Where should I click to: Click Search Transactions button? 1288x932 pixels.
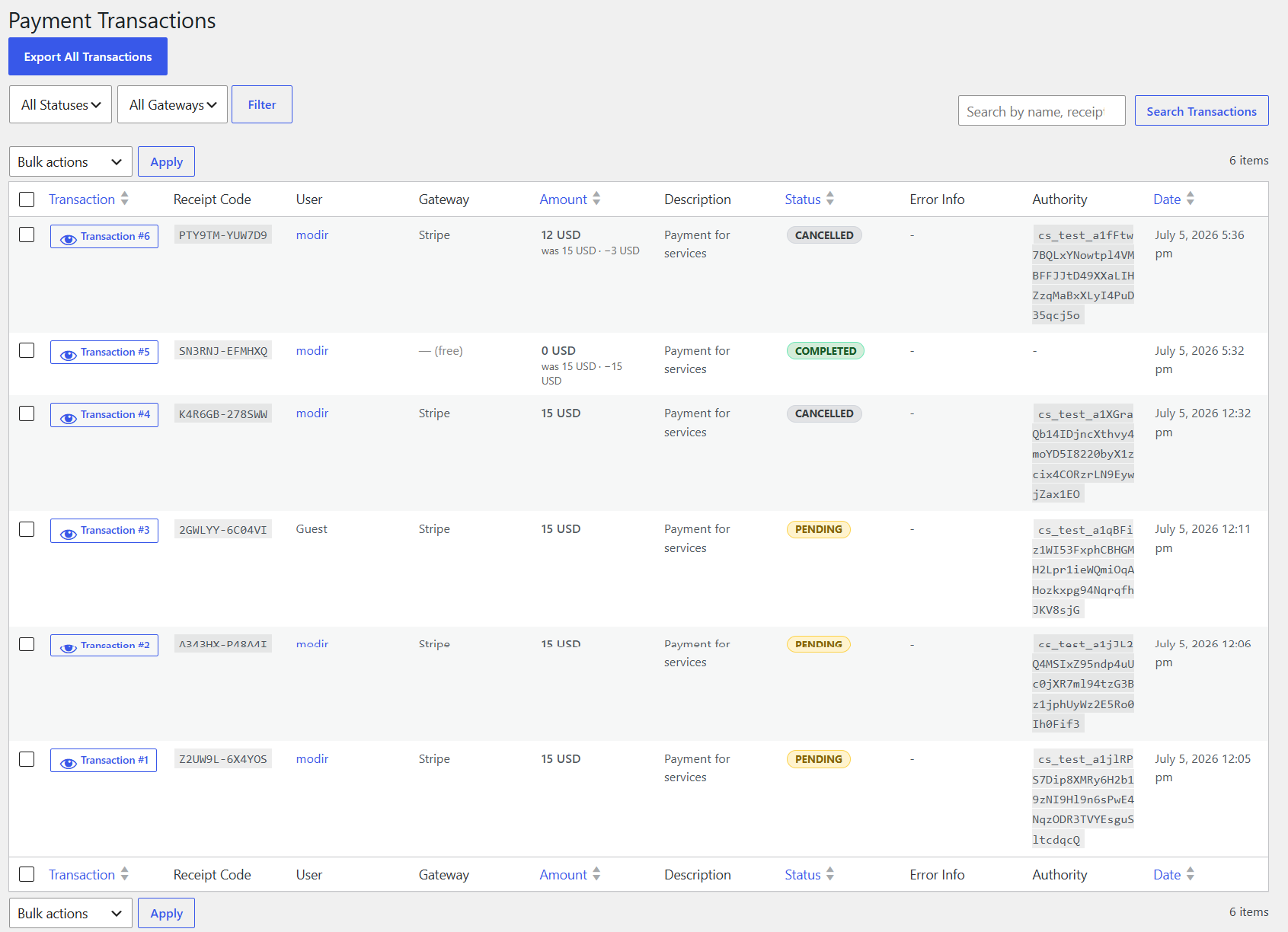click(1202, 110)
